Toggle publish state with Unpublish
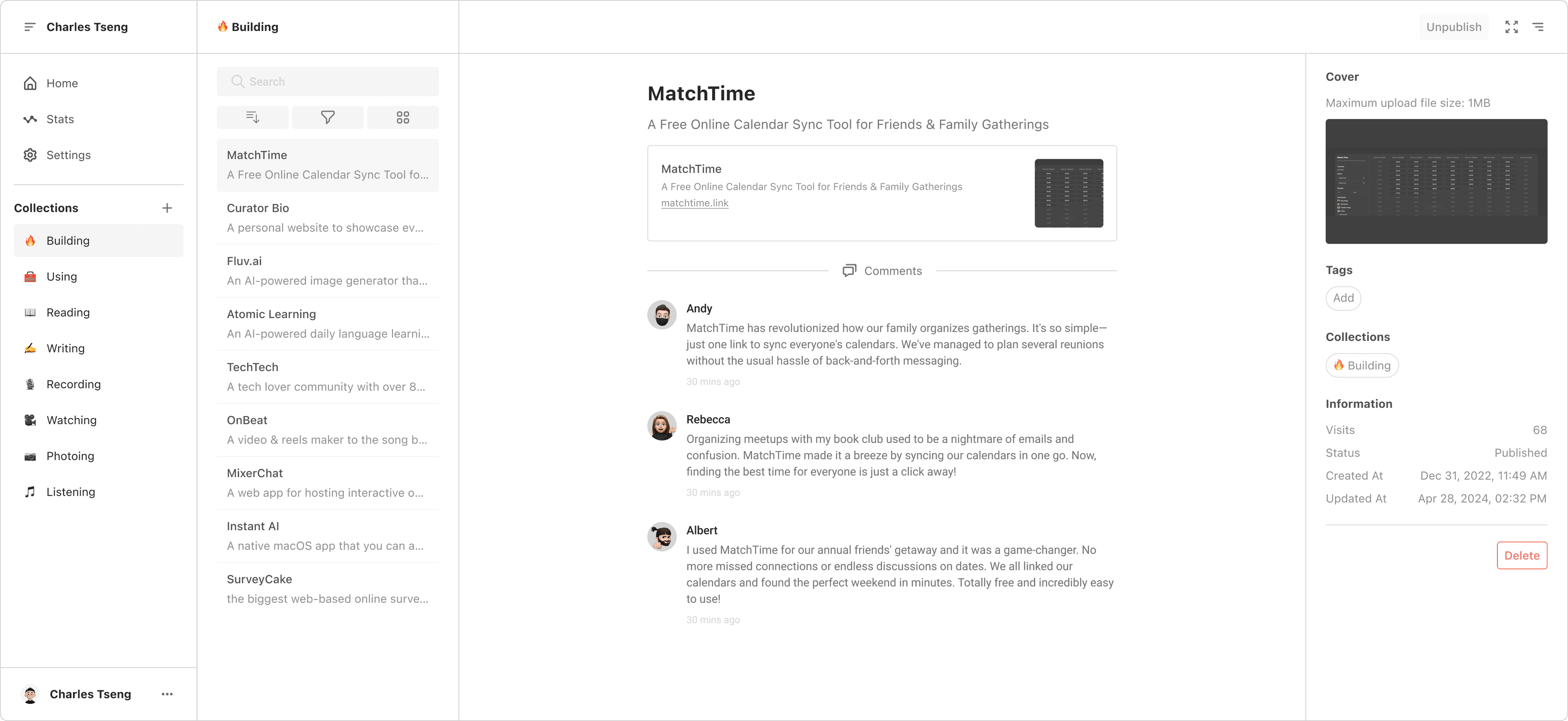Screen dimensions: 1568x721 coord(1454,27)
